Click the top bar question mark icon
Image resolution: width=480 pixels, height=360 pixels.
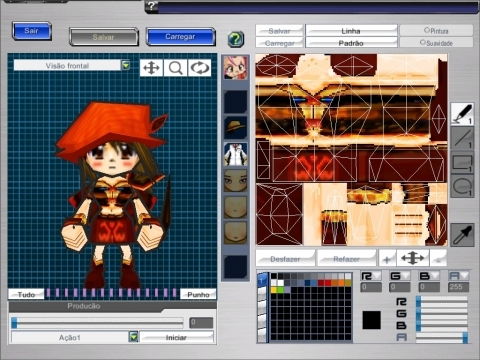pyautogui.click(x=152, y=6)
